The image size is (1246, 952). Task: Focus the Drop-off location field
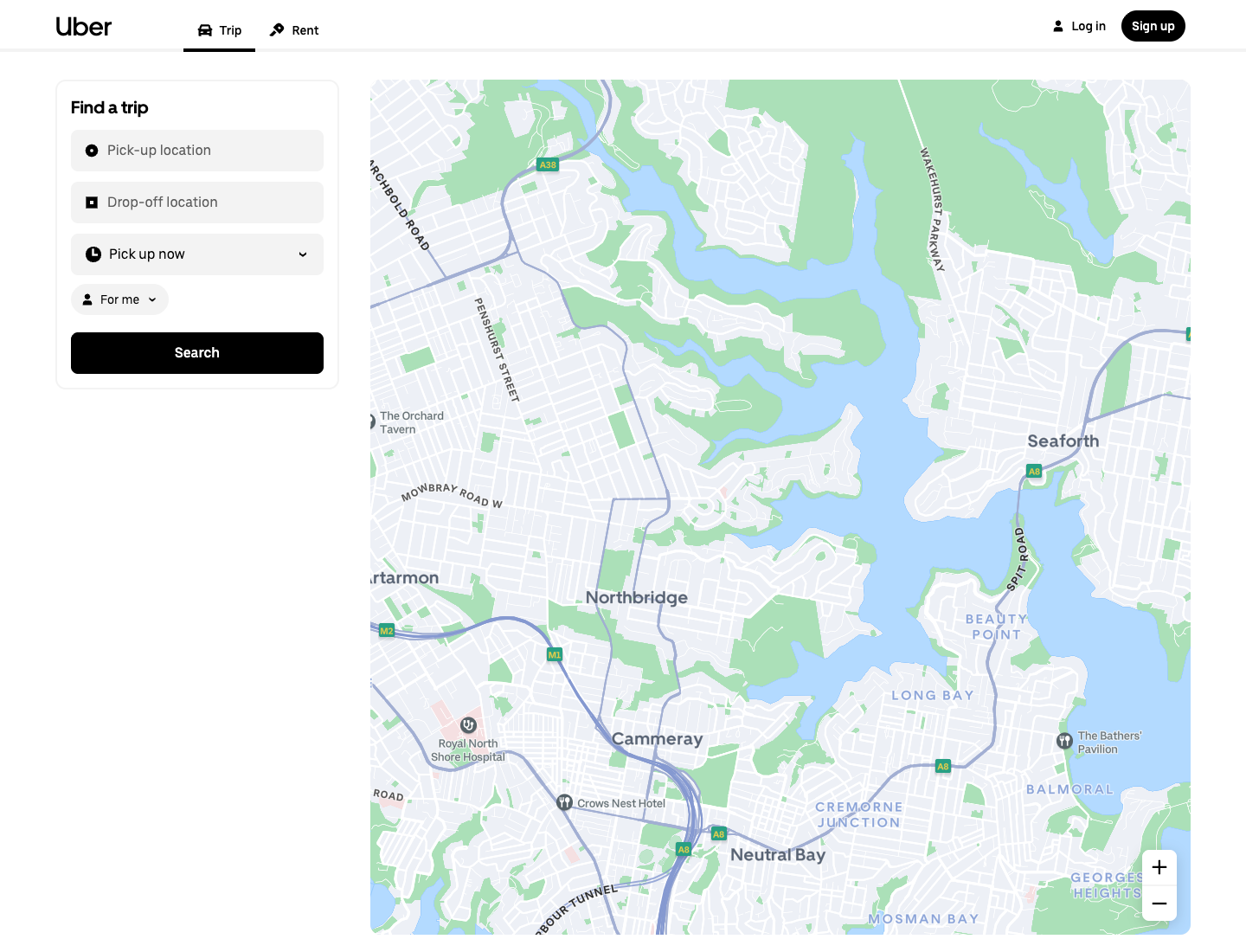click(x=197, y=203)
